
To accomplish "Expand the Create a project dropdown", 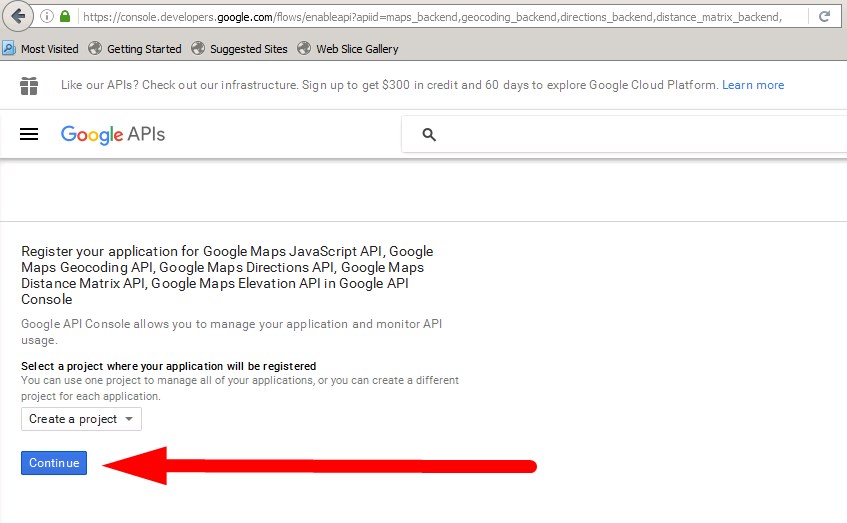I will (81, 419).
